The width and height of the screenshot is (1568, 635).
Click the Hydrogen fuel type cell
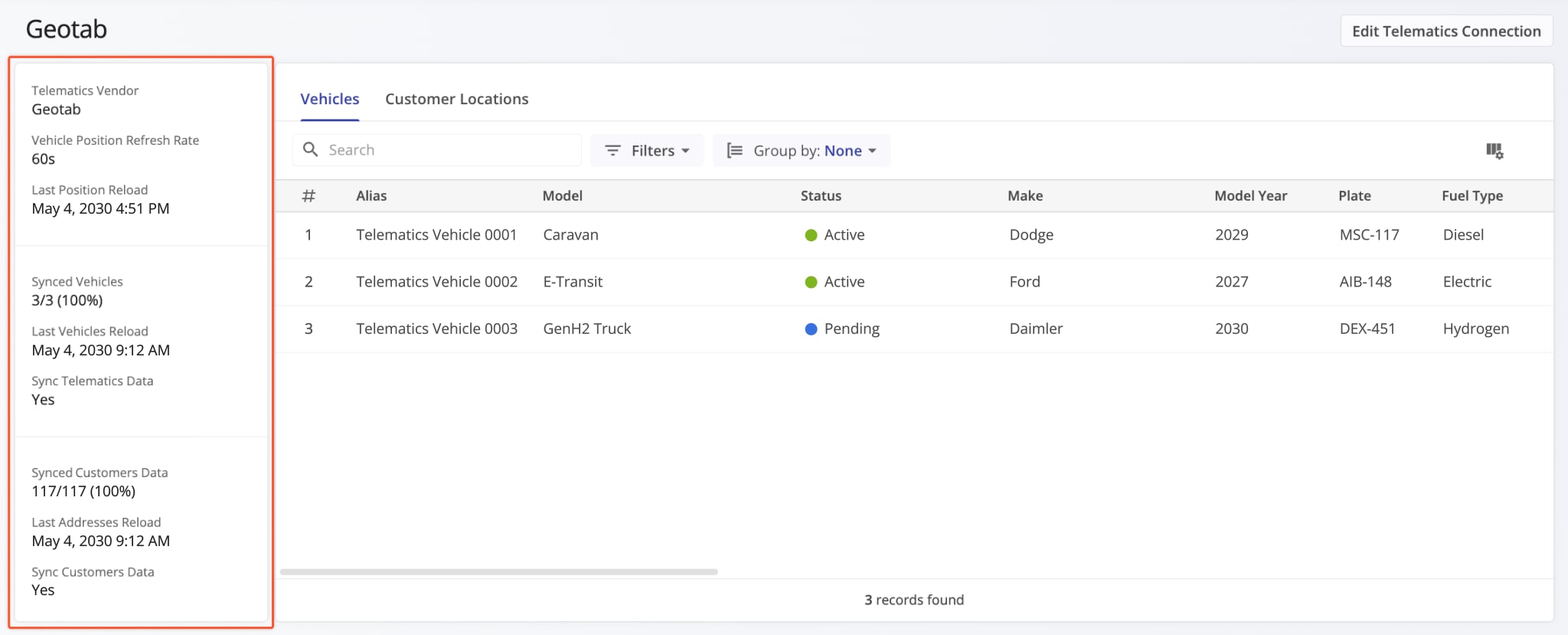[x=1476, y=329]
